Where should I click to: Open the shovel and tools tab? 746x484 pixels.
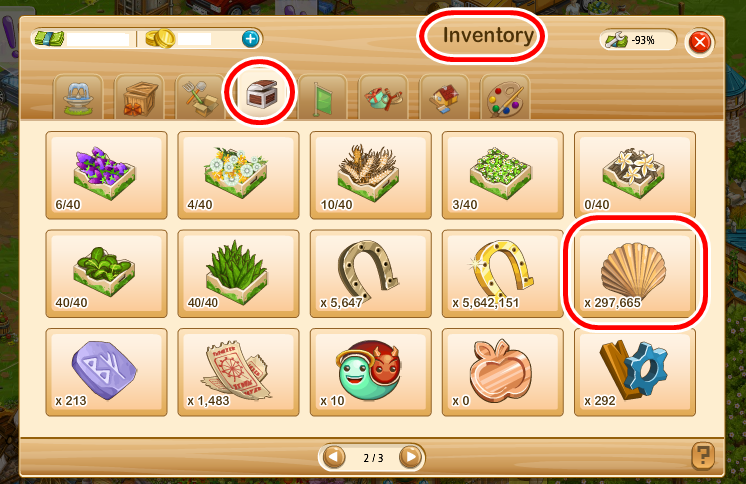tap(200, 97)
